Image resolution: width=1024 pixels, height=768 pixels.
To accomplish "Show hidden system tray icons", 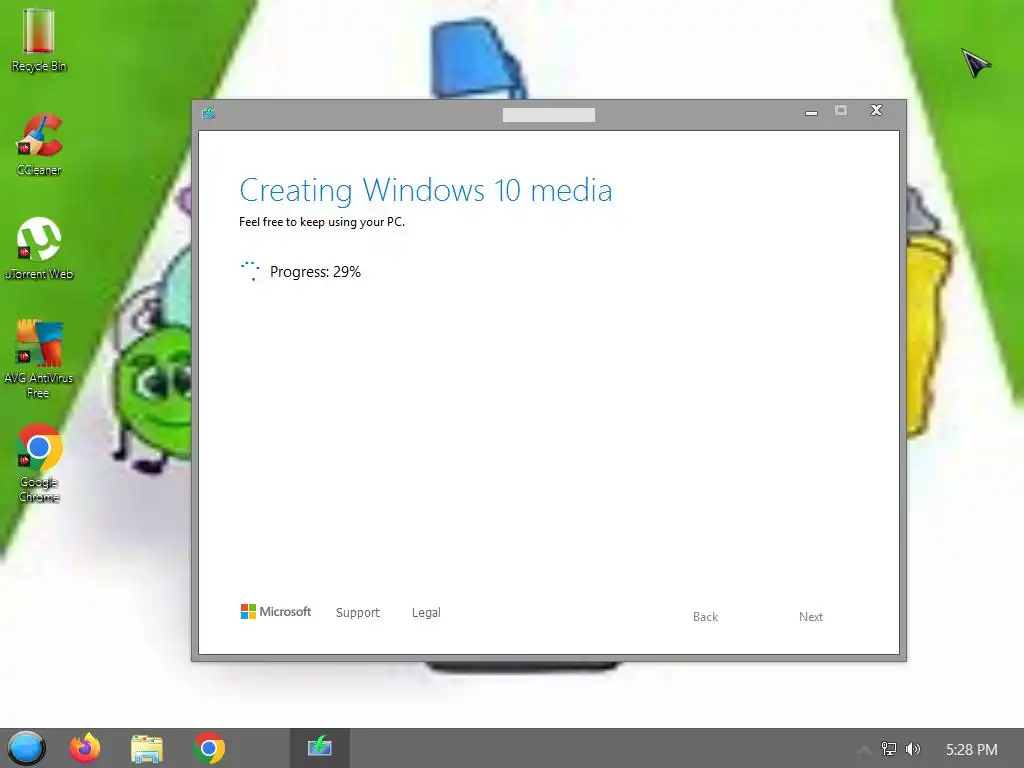I will pyautogui.click(x=863, y=750).
